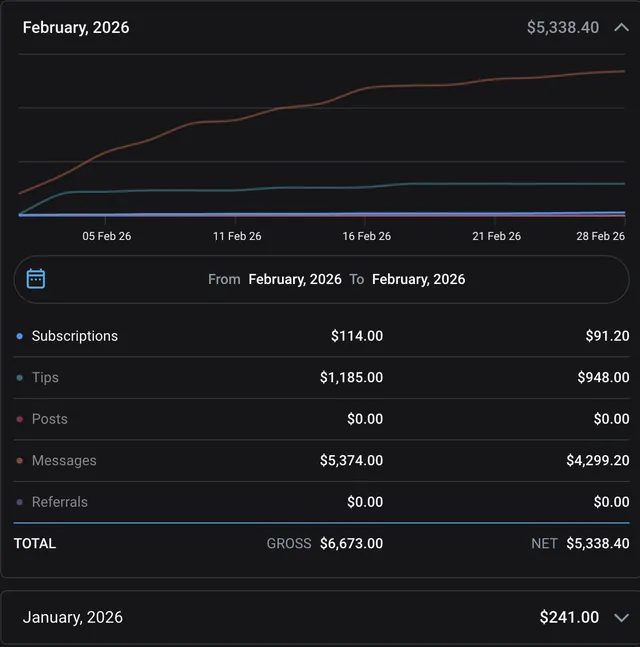
Task: Click the gross total $6,673.00
Action: coord(352,543)
